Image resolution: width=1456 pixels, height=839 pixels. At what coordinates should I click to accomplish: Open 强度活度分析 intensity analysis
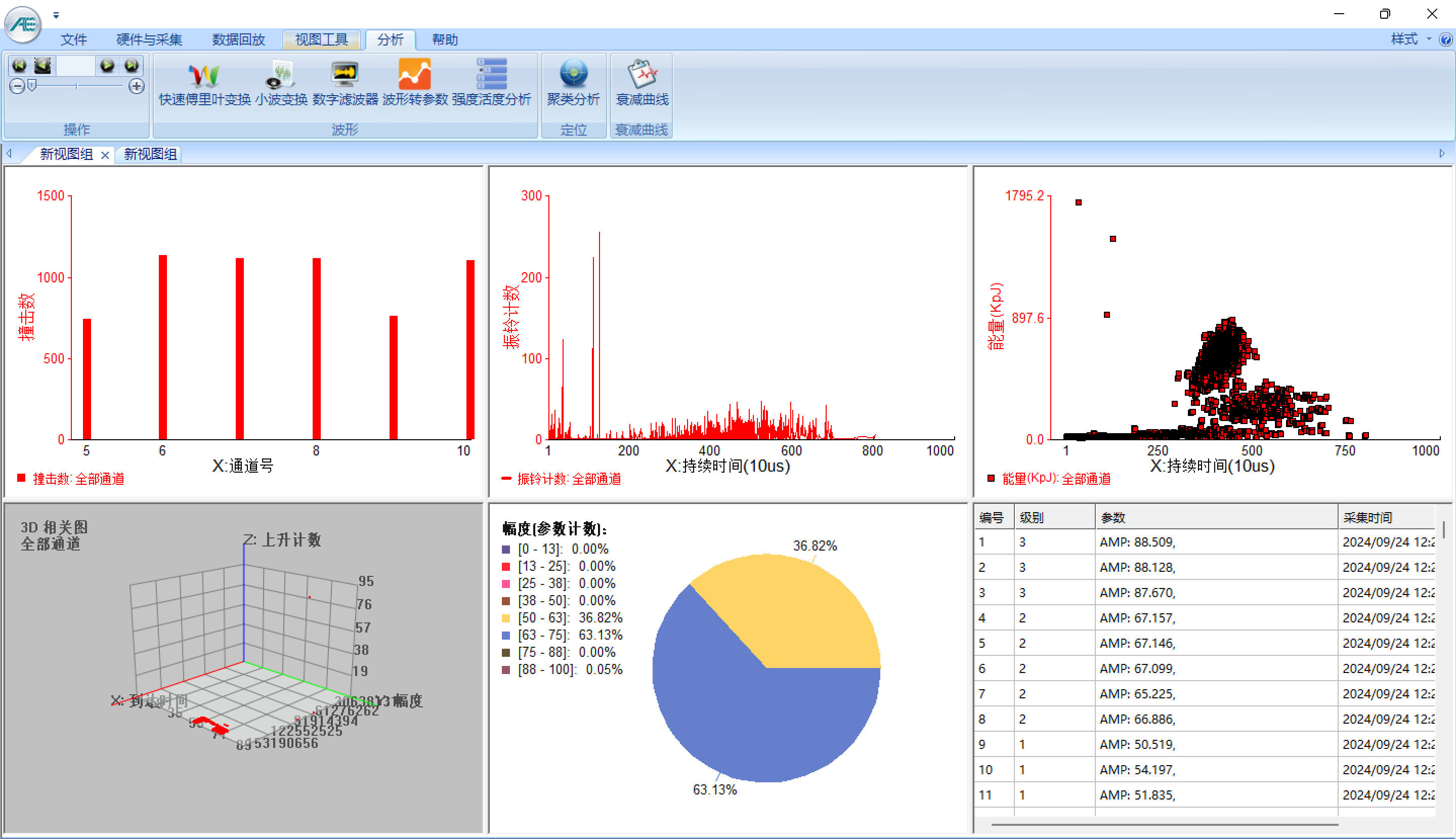click(491, 82)
